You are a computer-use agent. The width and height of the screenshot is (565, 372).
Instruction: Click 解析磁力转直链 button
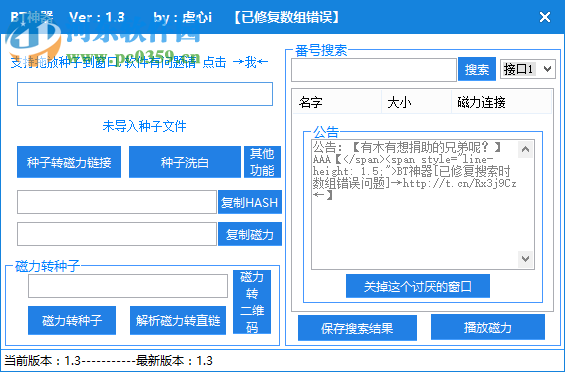(x=178, y=320)
